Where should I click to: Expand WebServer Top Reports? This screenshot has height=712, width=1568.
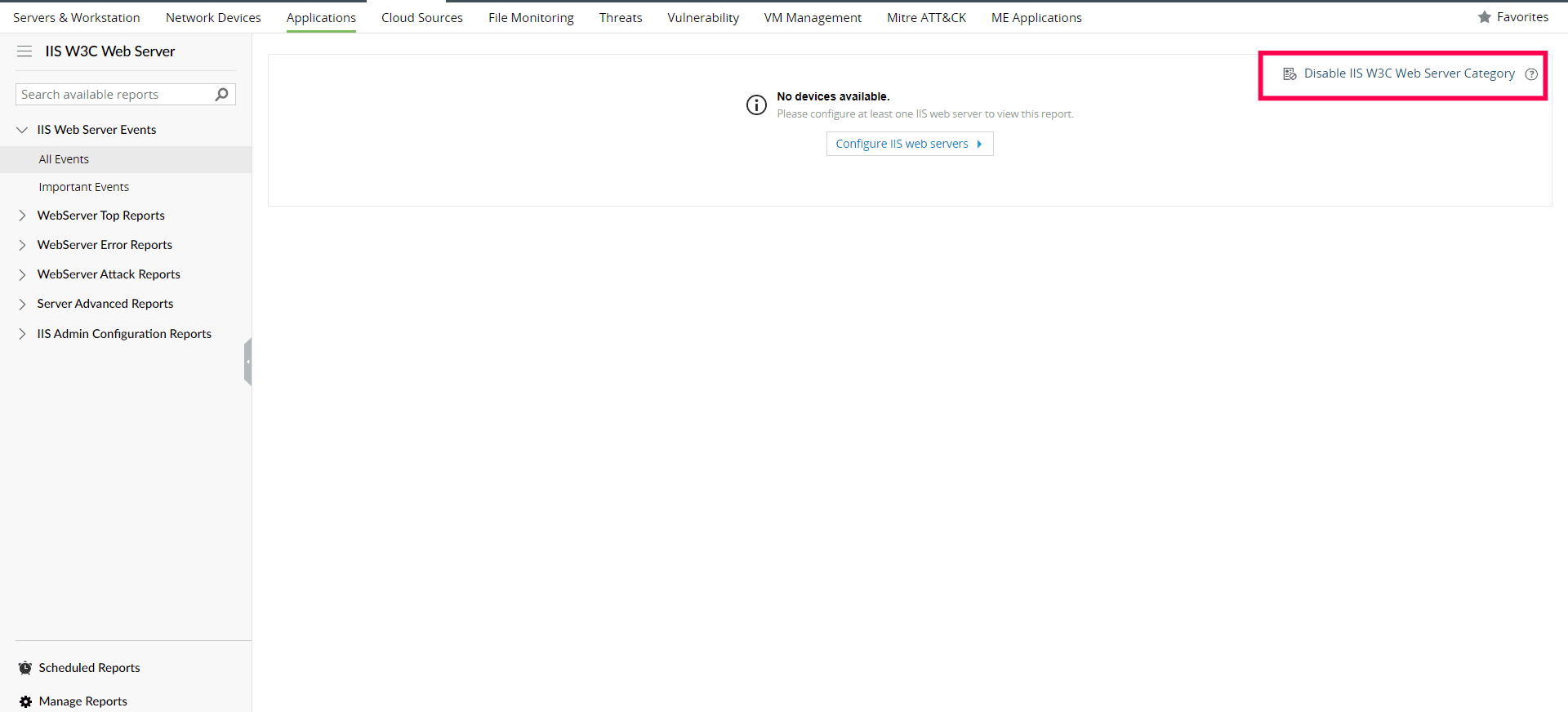pos(22,216)
